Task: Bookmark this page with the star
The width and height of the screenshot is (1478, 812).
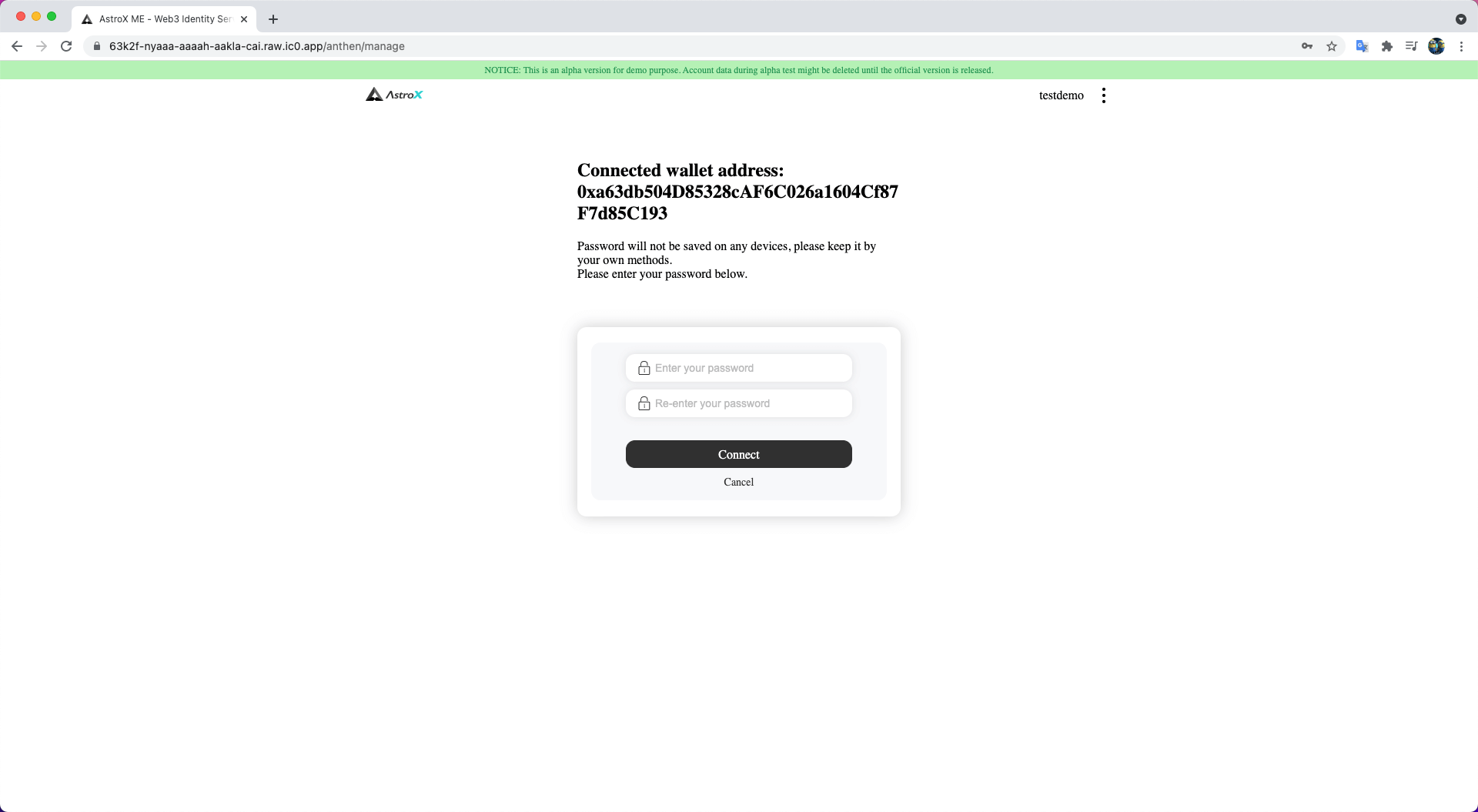Action: 1332,46
